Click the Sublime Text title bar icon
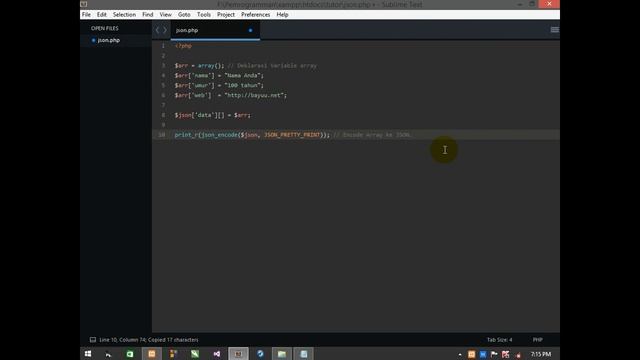 point(84,4)
